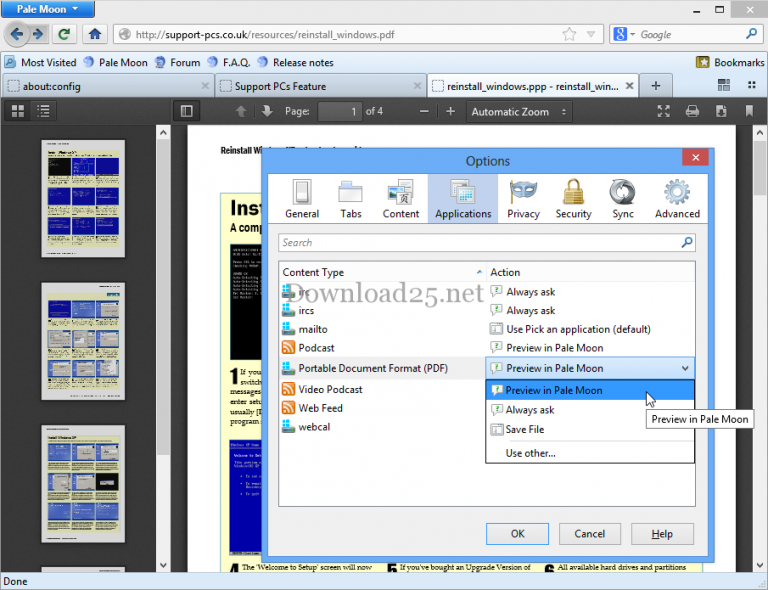This screenshot has height=590, width=768.
Task: Open the URL history dropdown arrow
Action: tap(591, 34)
